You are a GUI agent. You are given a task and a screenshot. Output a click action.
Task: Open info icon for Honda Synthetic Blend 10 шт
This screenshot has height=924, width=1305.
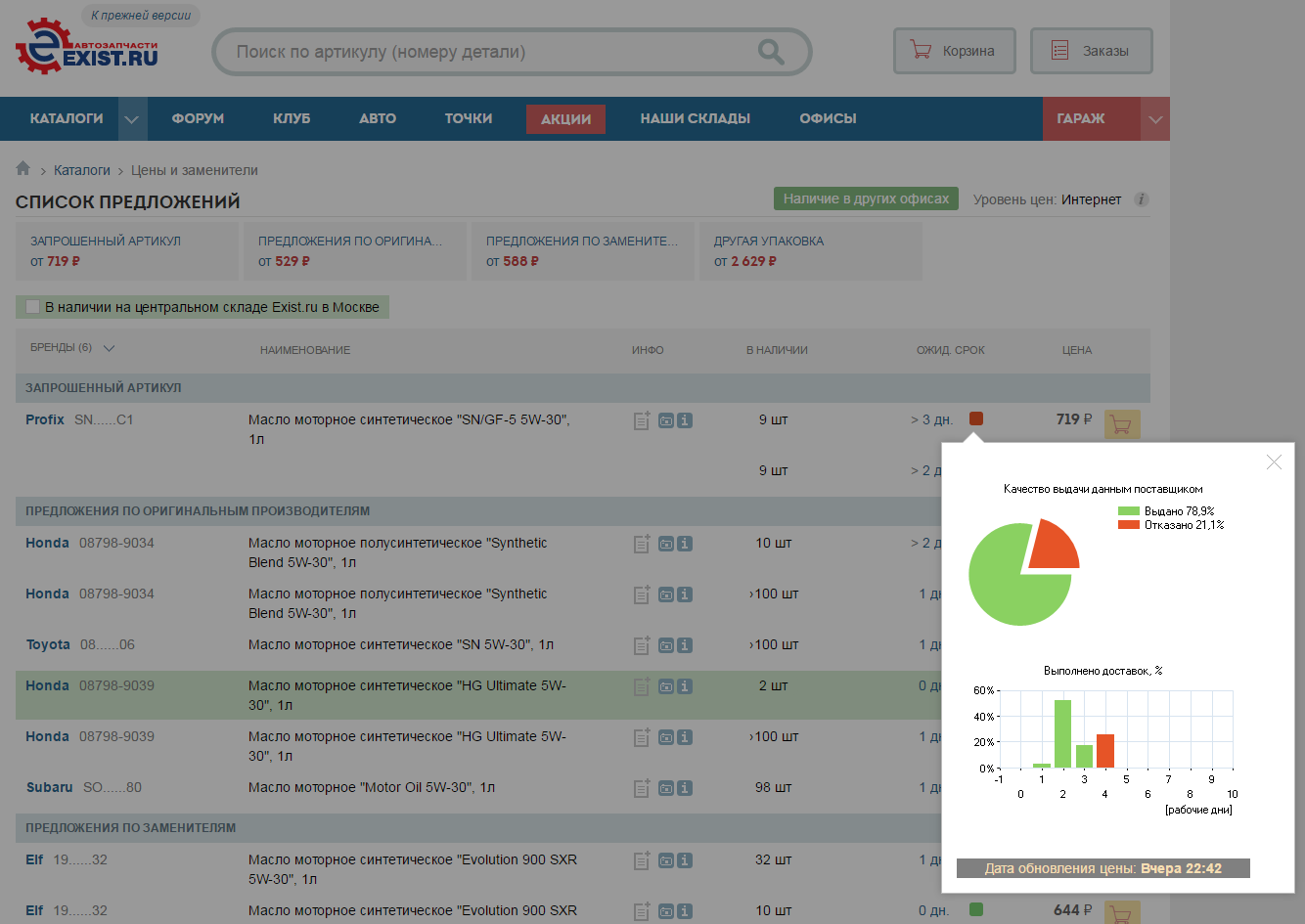[x=685, y=544]
